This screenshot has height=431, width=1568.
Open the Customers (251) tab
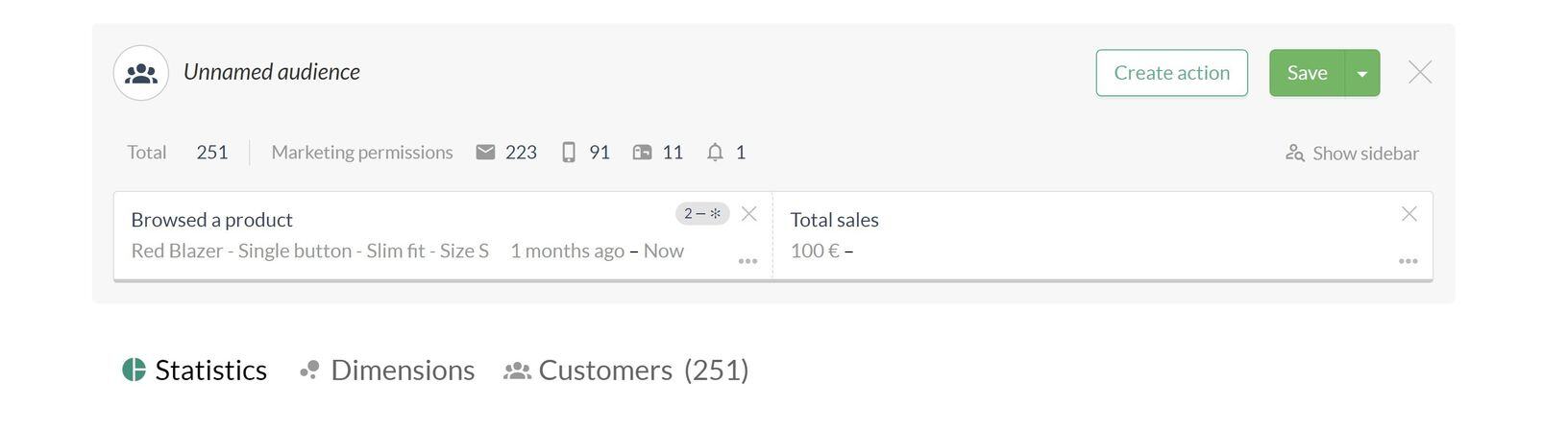tap(626, 371)
